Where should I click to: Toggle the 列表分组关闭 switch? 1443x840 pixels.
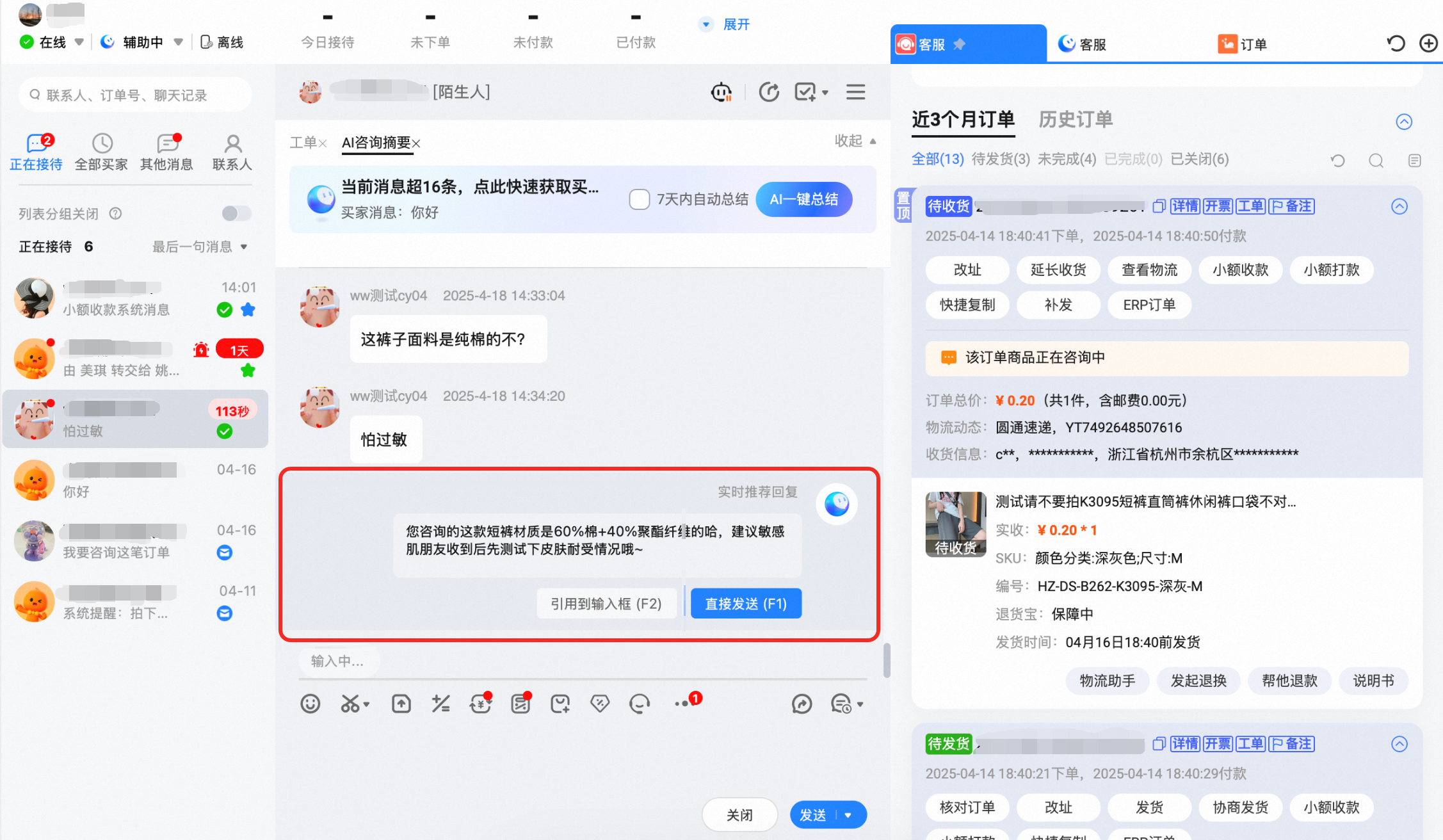(x=236, y=213)
